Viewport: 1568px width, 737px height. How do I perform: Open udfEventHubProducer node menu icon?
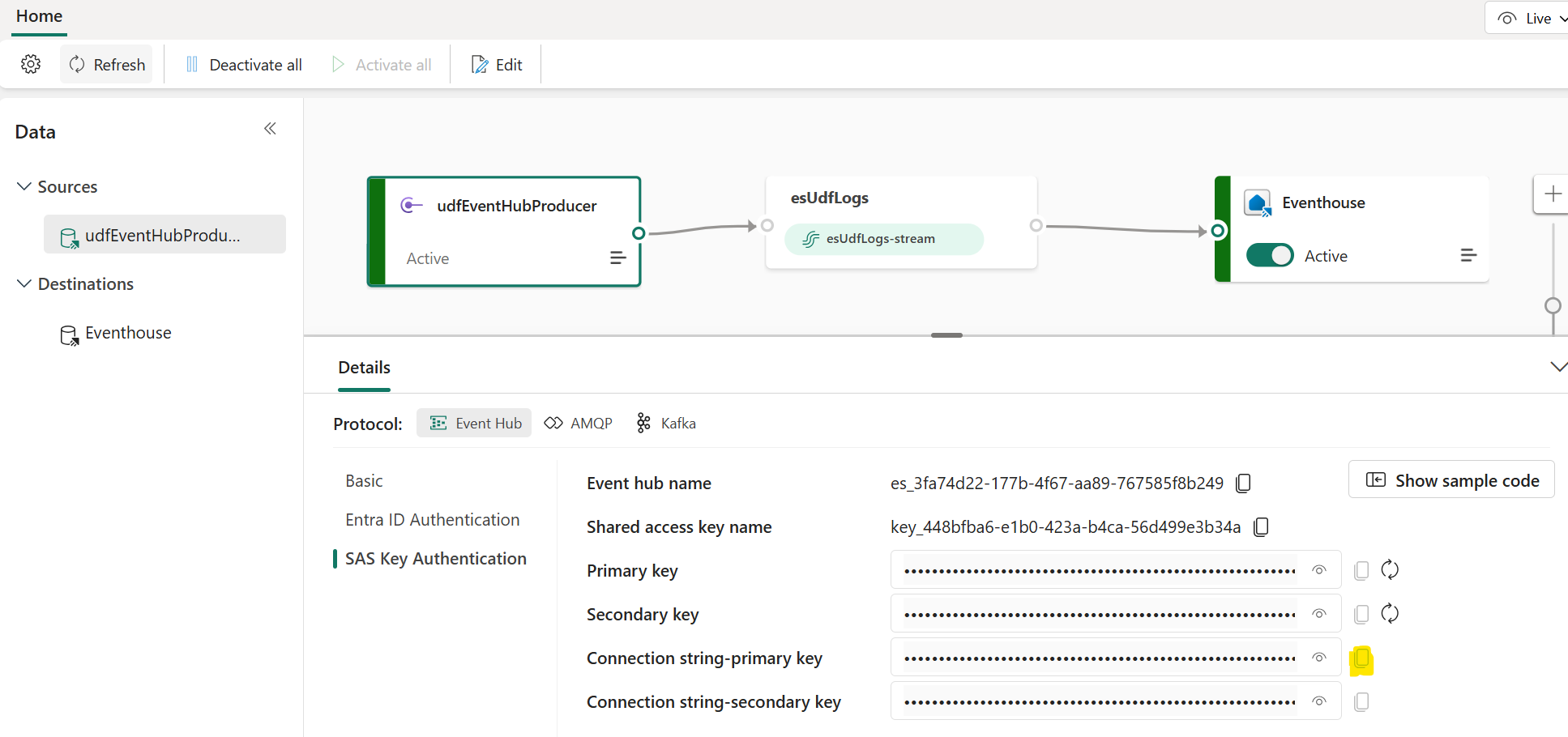[617, 258]
